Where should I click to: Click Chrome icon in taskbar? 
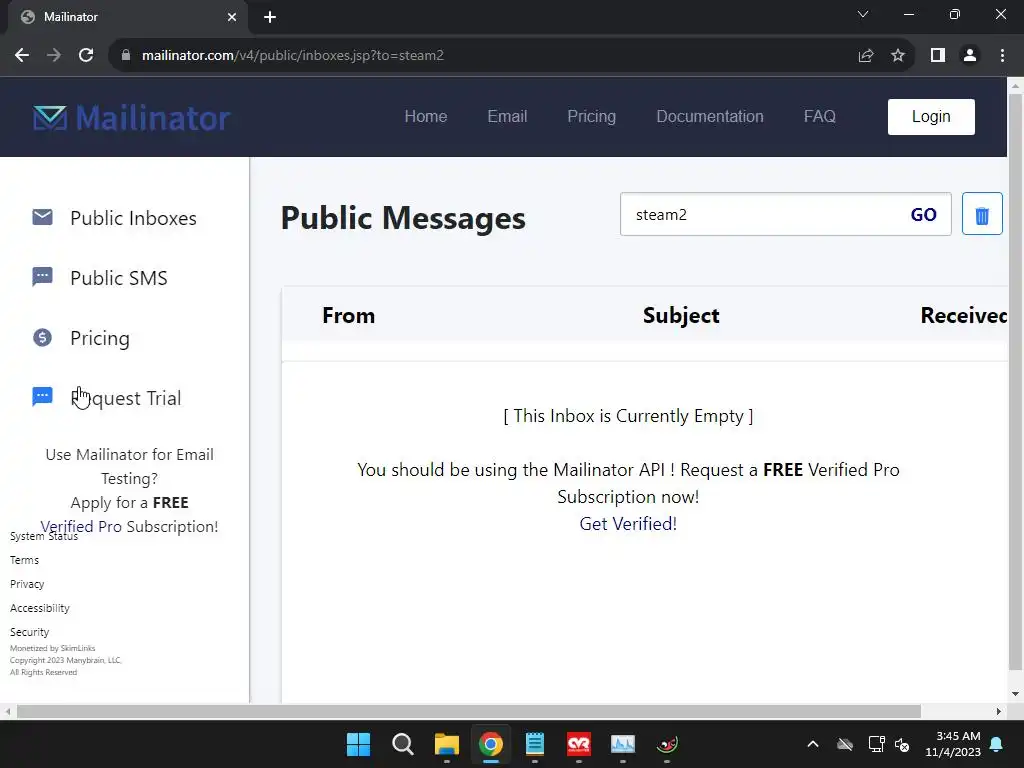(490, 744)
